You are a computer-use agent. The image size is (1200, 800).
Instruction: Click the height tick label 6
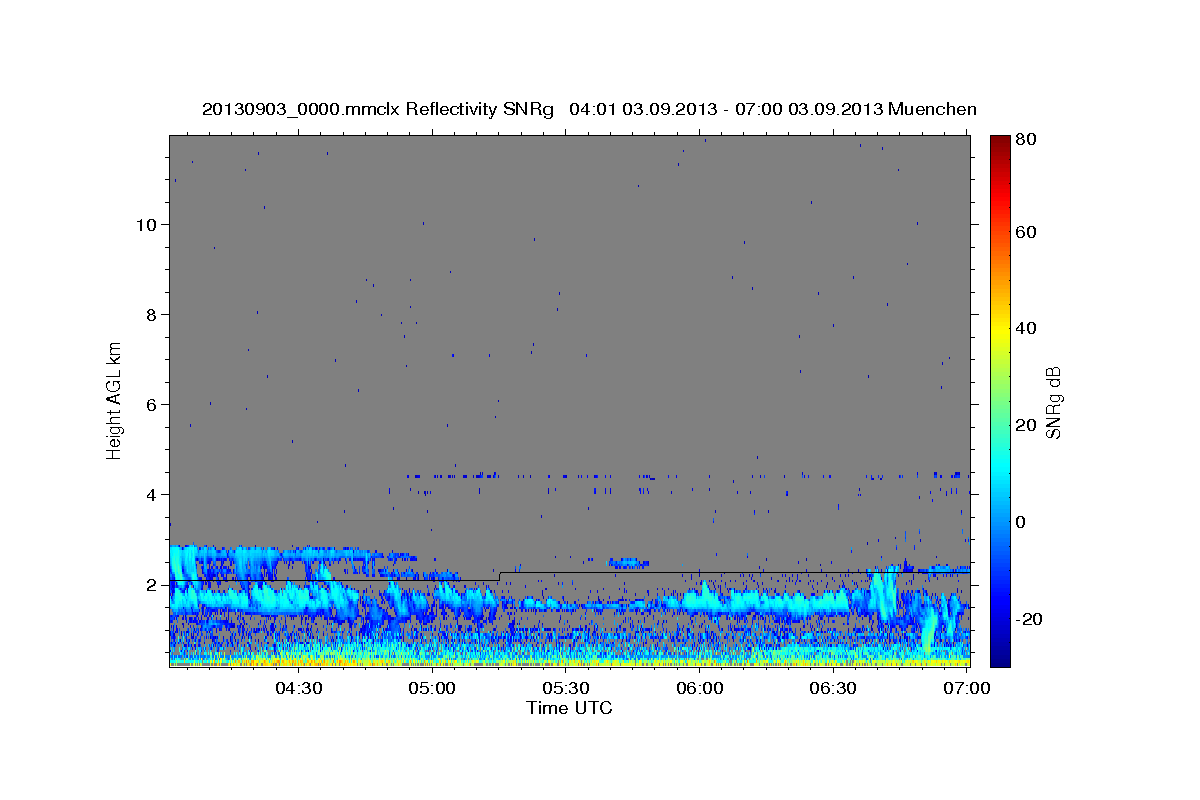(150, 404)
